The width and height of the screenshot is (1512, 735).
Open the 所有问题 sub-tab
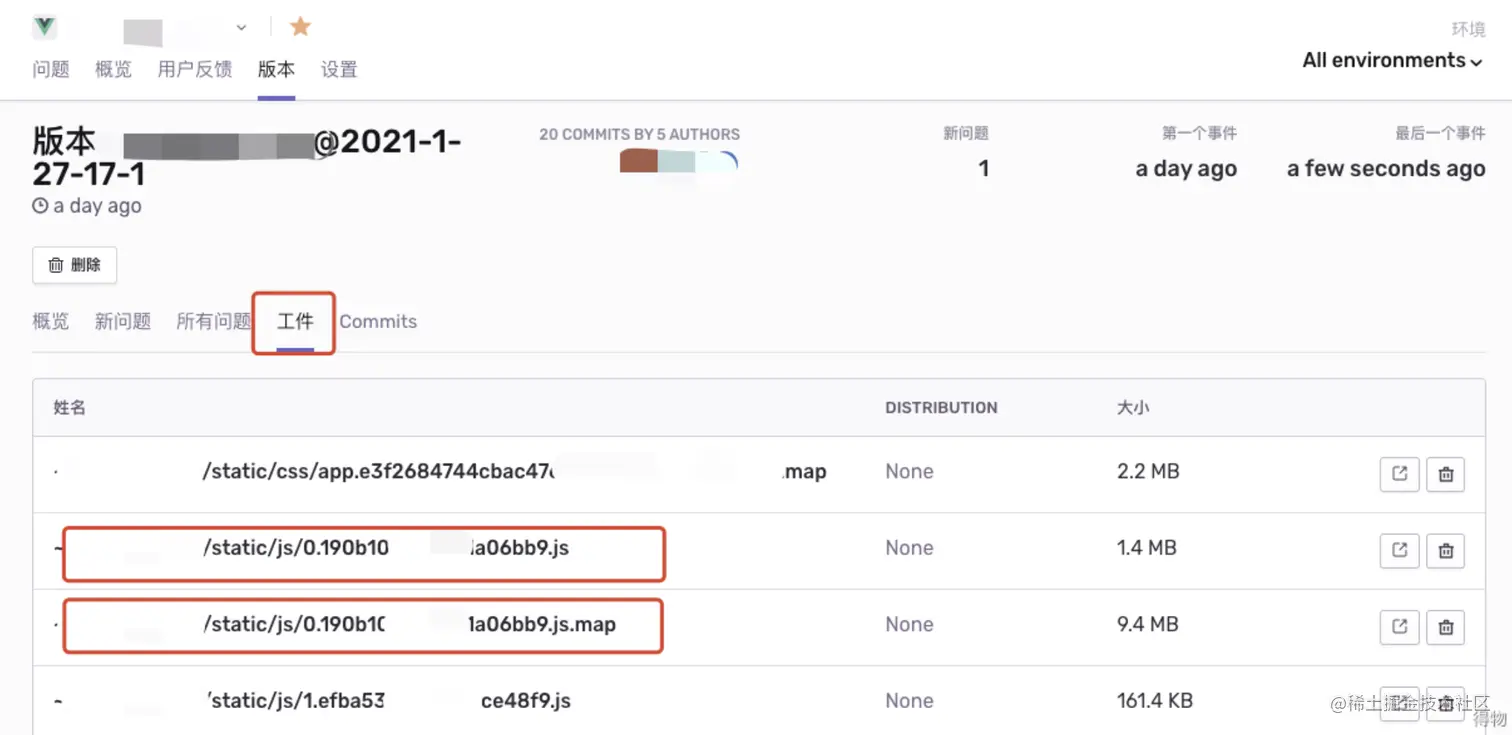213,321
